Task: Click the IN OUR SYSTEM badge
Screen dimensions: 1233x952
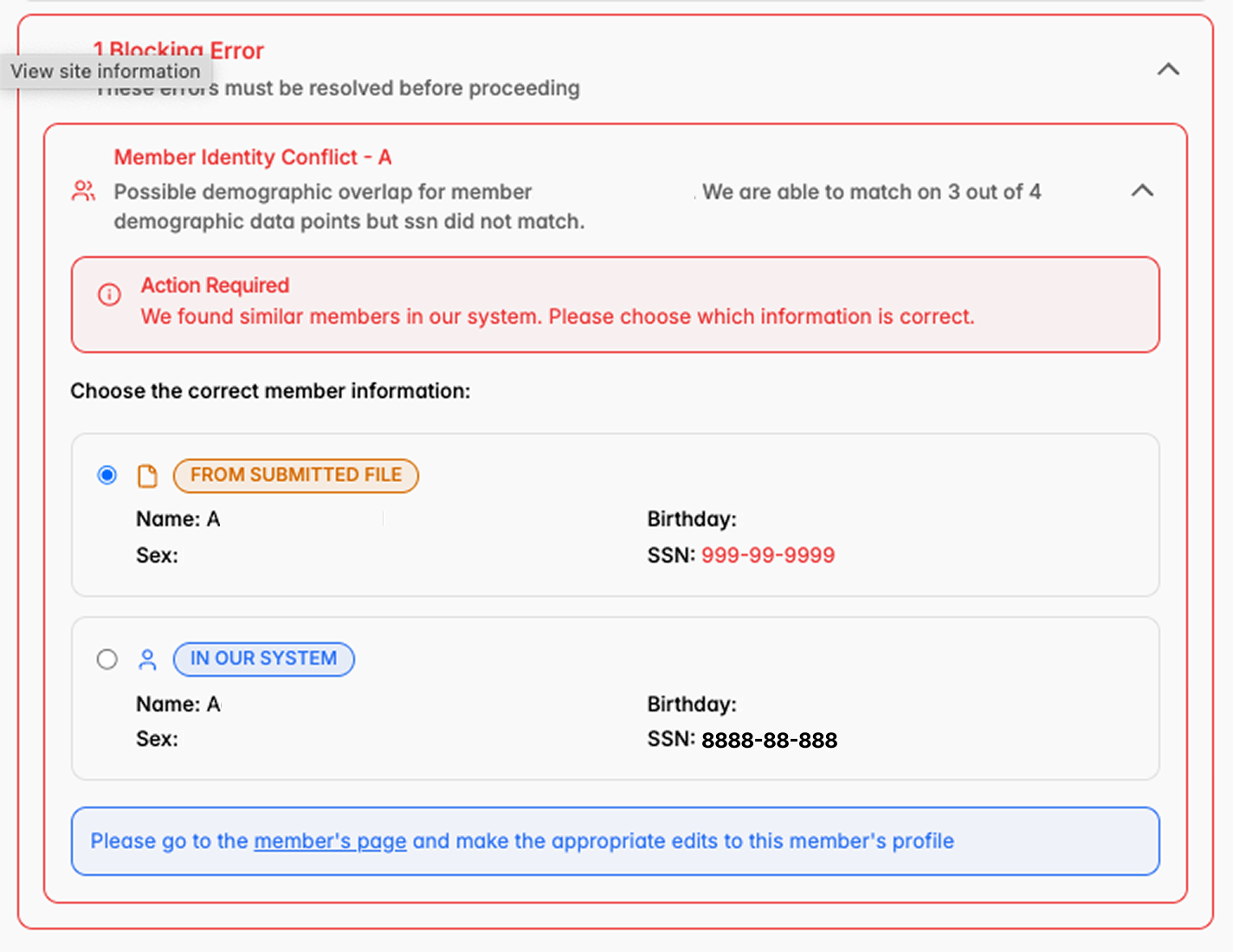Action: click(264, 659)
